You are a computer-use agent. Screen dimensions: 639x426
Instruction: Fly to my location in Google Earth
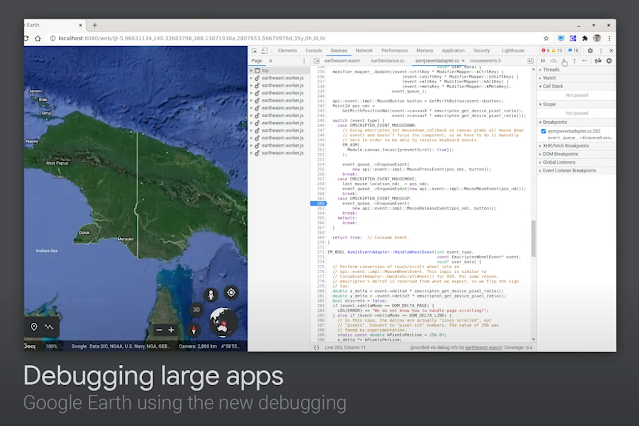pos(231,293)
